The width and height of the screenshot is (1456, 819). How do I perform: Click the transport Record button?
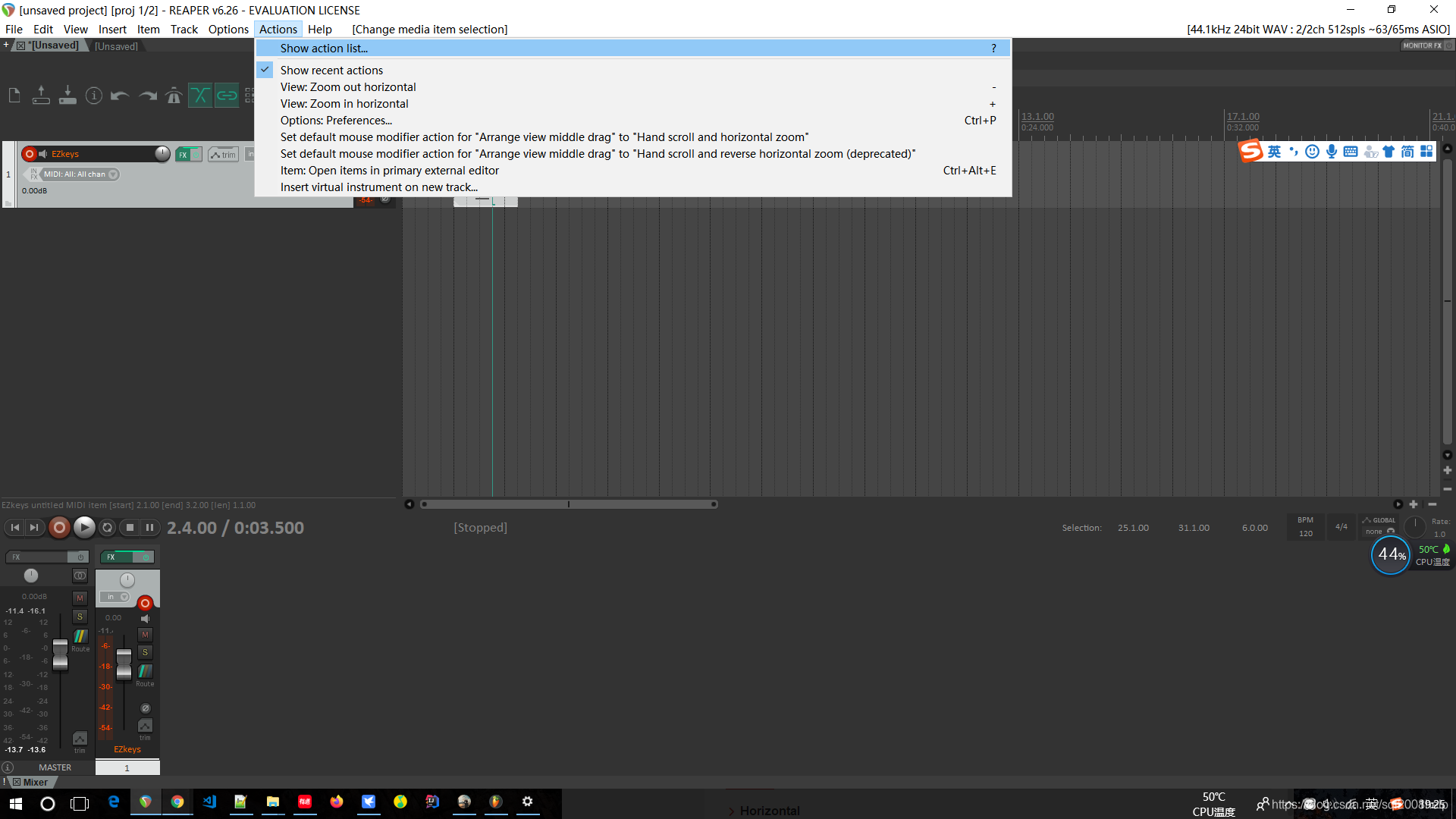pos(59,528)
